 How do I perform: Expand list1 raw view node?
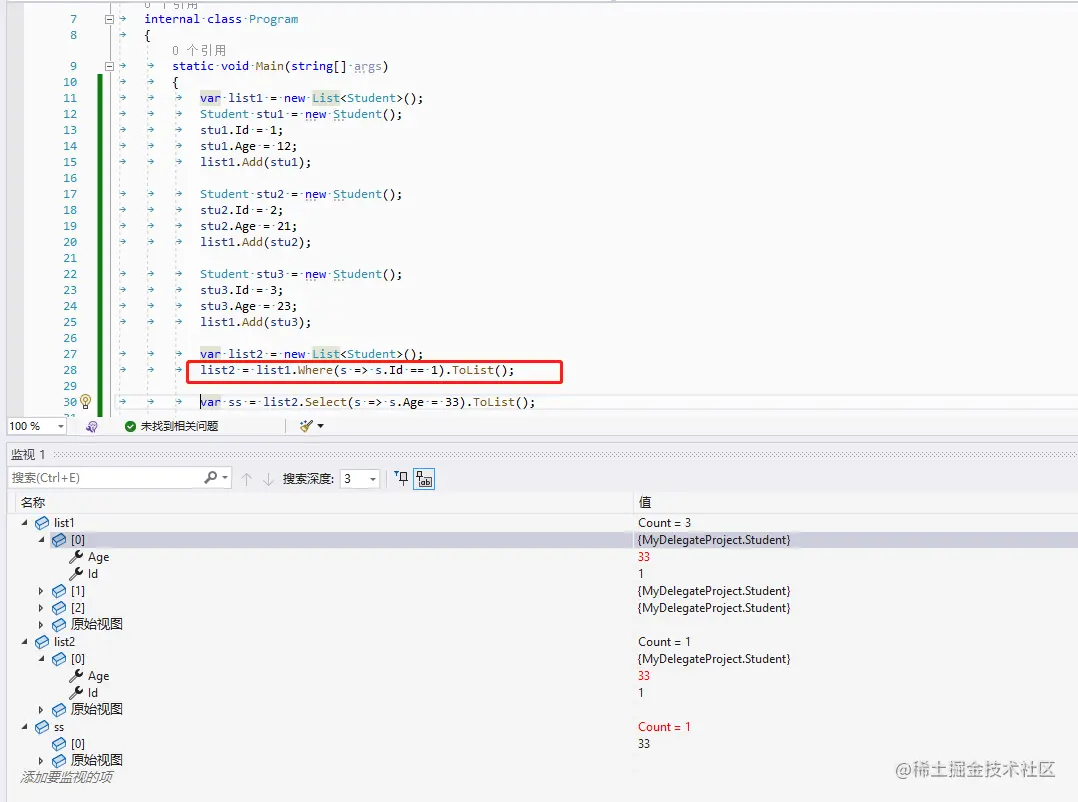pyautogui.click(x=41, y=625)
